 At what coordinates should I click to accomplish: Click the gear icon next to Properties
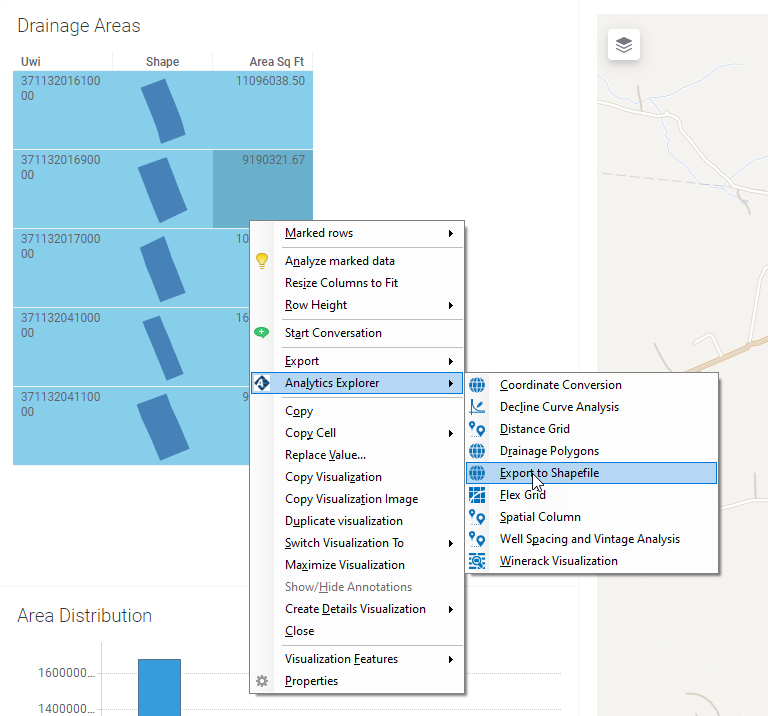click(262, 681)
